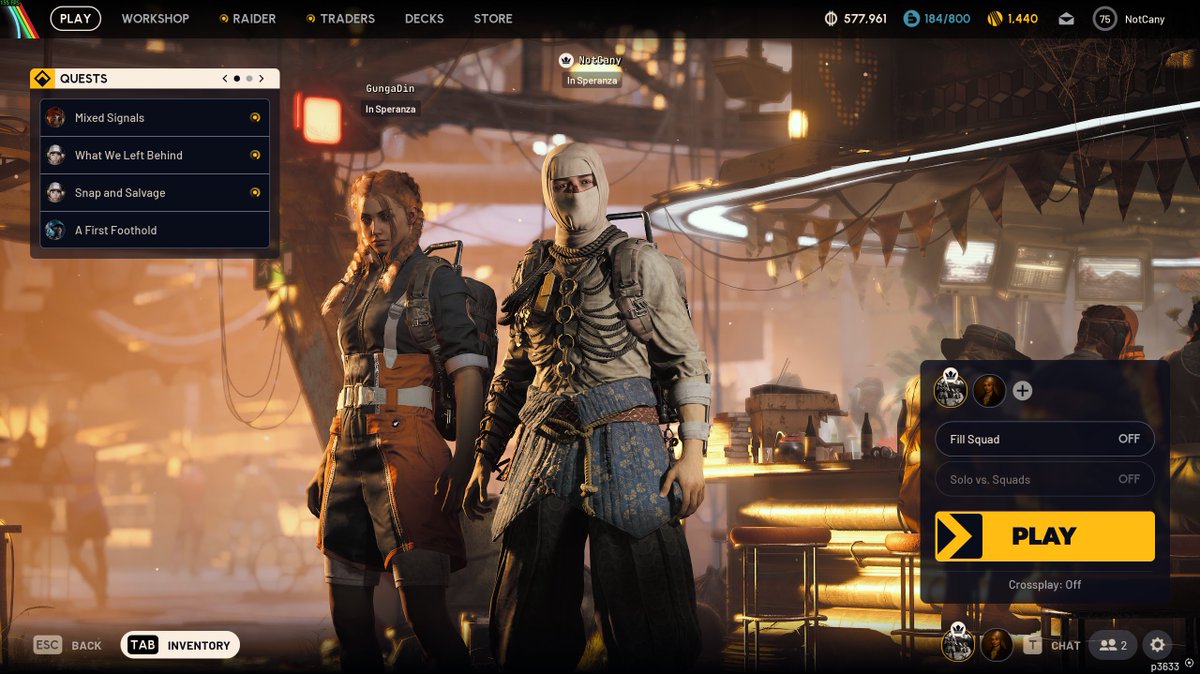
Task: Open the STORE tab
Action: pos(493,18)
